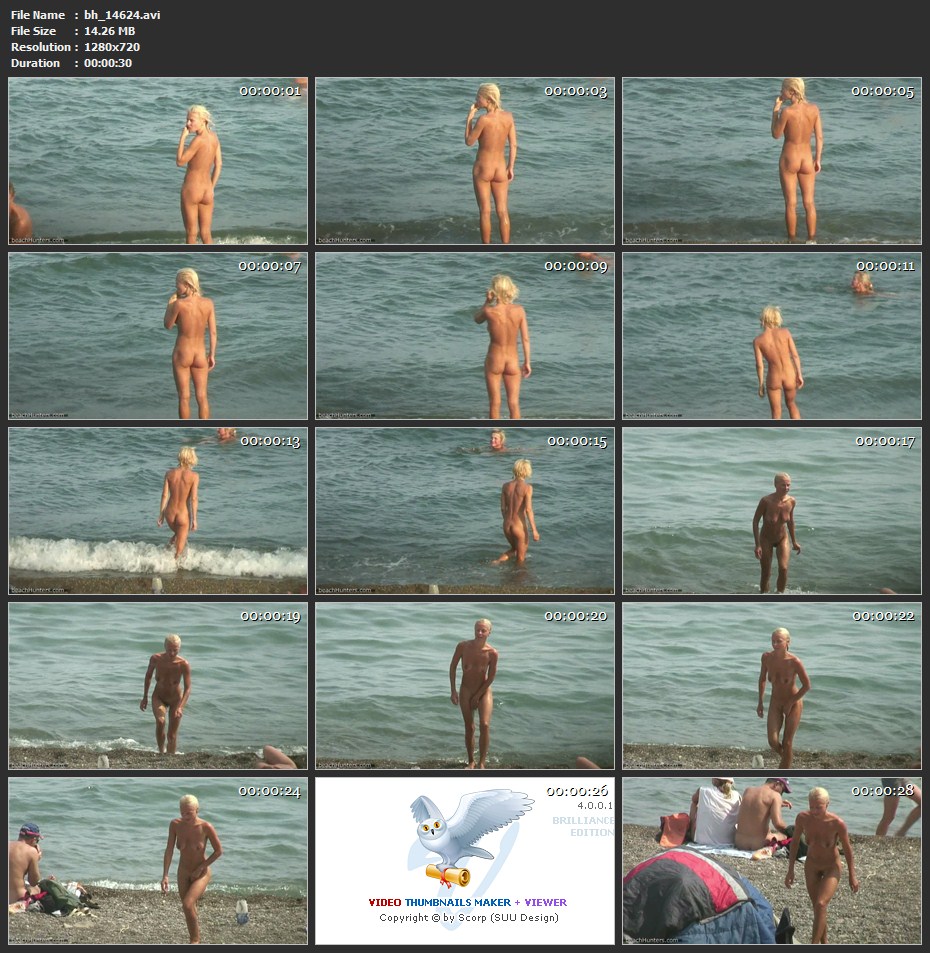The image size is (930, 953).
Task: Click the Video Thumbnails Maker + Viewer title
Action: pyautogui.click(x=467, y=902)
